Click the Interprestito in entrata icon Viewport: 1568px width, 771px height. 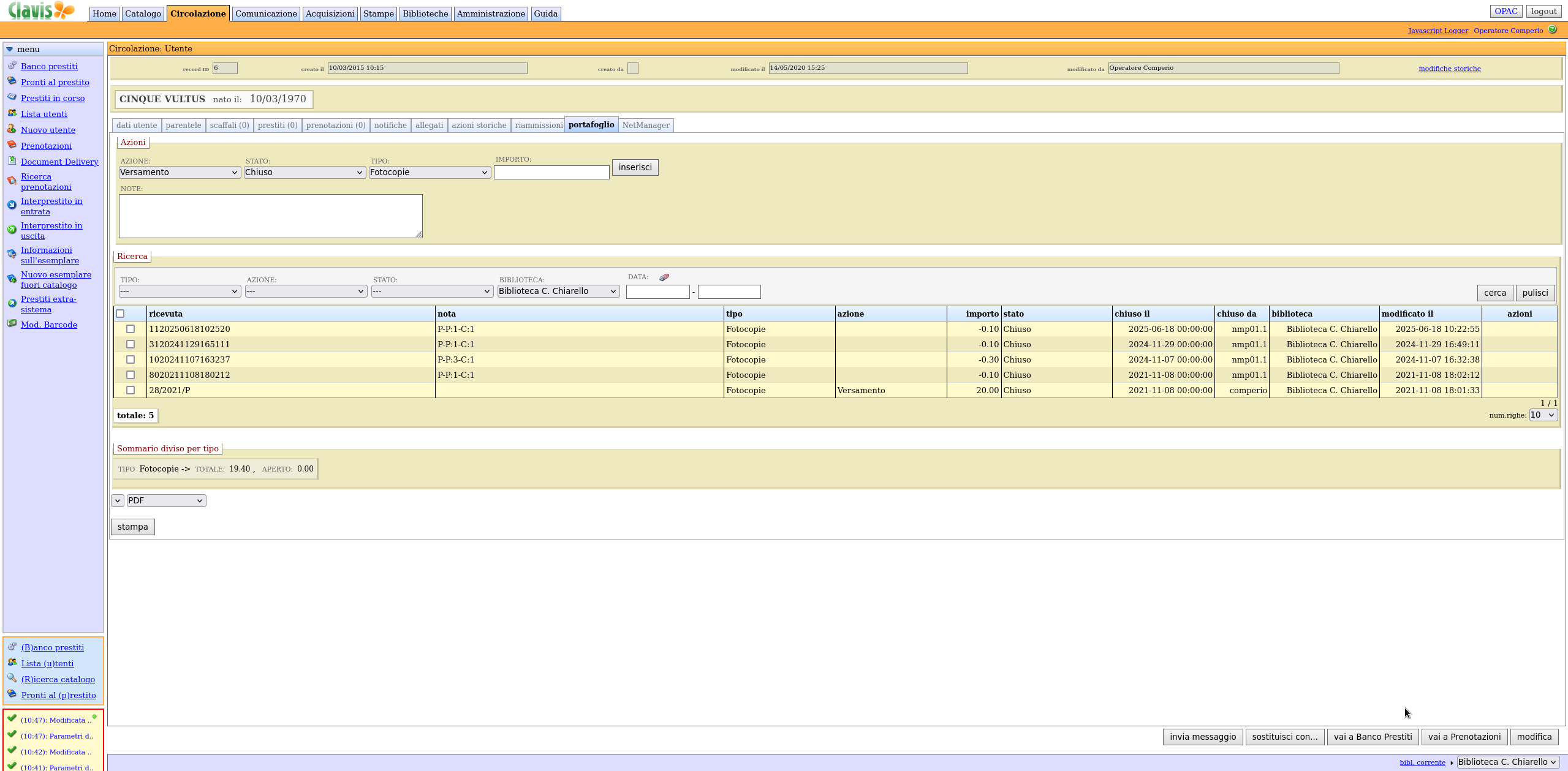[x=12, y=205]
